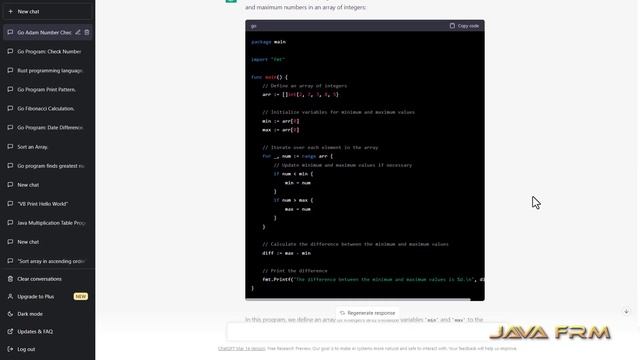Delete the selected chat with the trash icon

[87, 32]
